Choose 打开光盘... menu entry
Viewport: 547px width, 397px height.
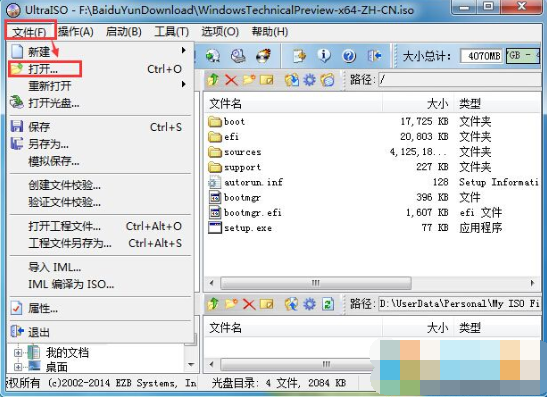coord(100,103)
